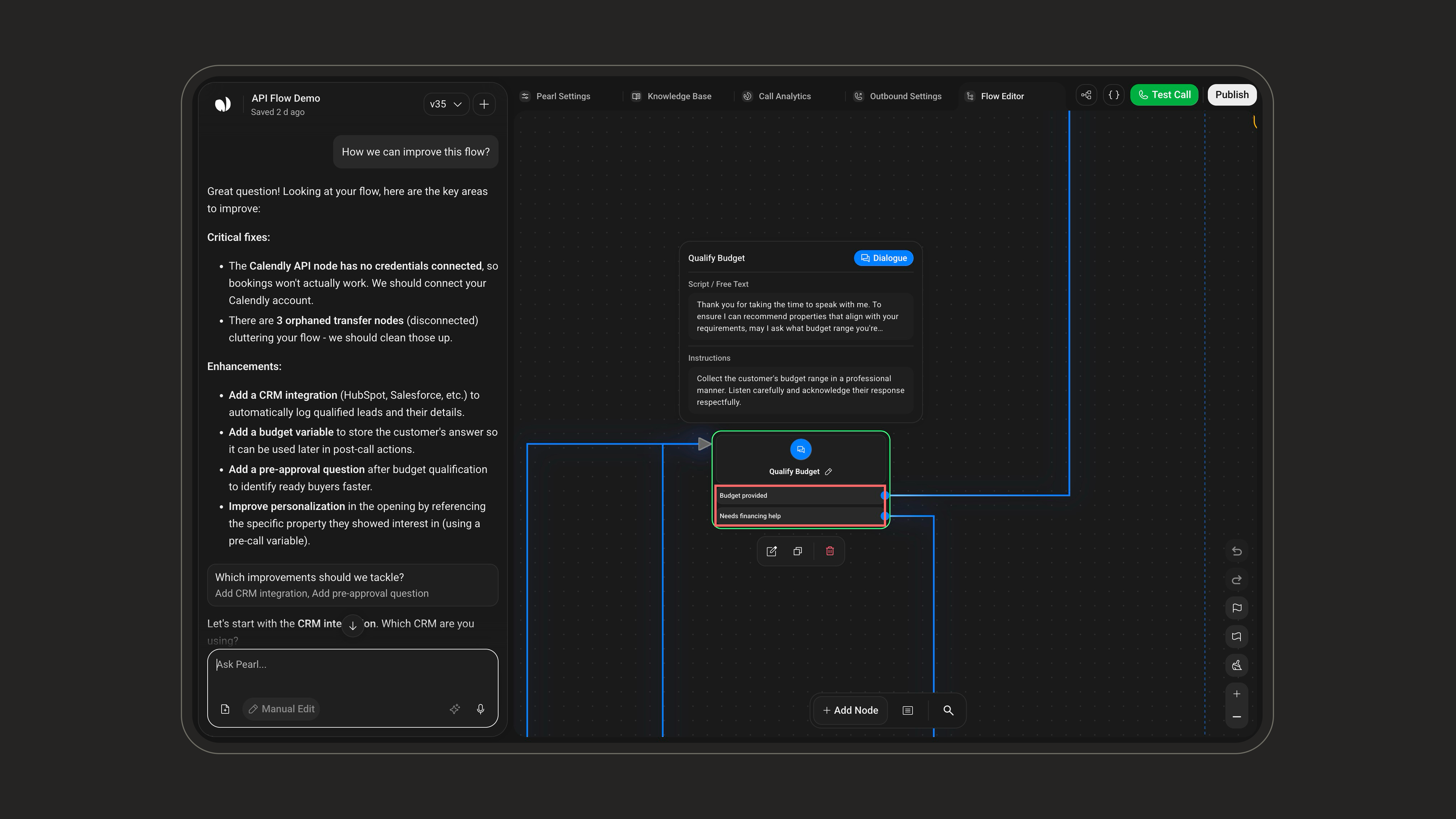This screenshot has width=1456, height=819.
Task: Open the v35 version dropdown
Action: (446, 104)
